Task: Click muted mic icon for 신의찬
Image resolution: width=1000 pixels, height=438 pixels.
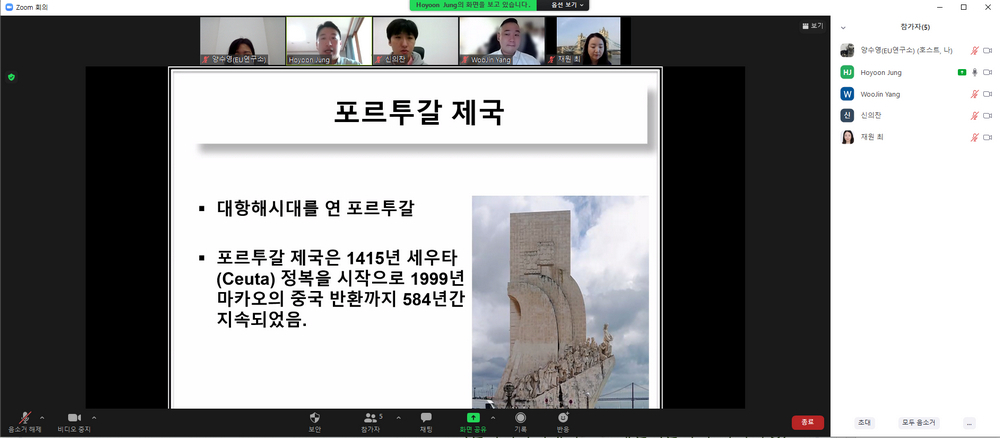Action: 974,115
